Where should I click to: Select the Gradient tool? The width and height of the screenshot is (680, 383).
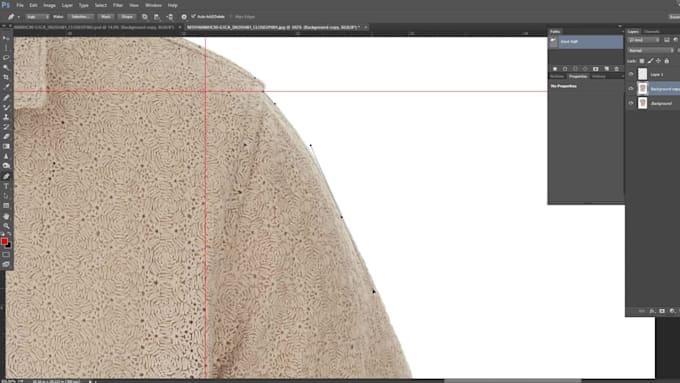click(6, 147)
